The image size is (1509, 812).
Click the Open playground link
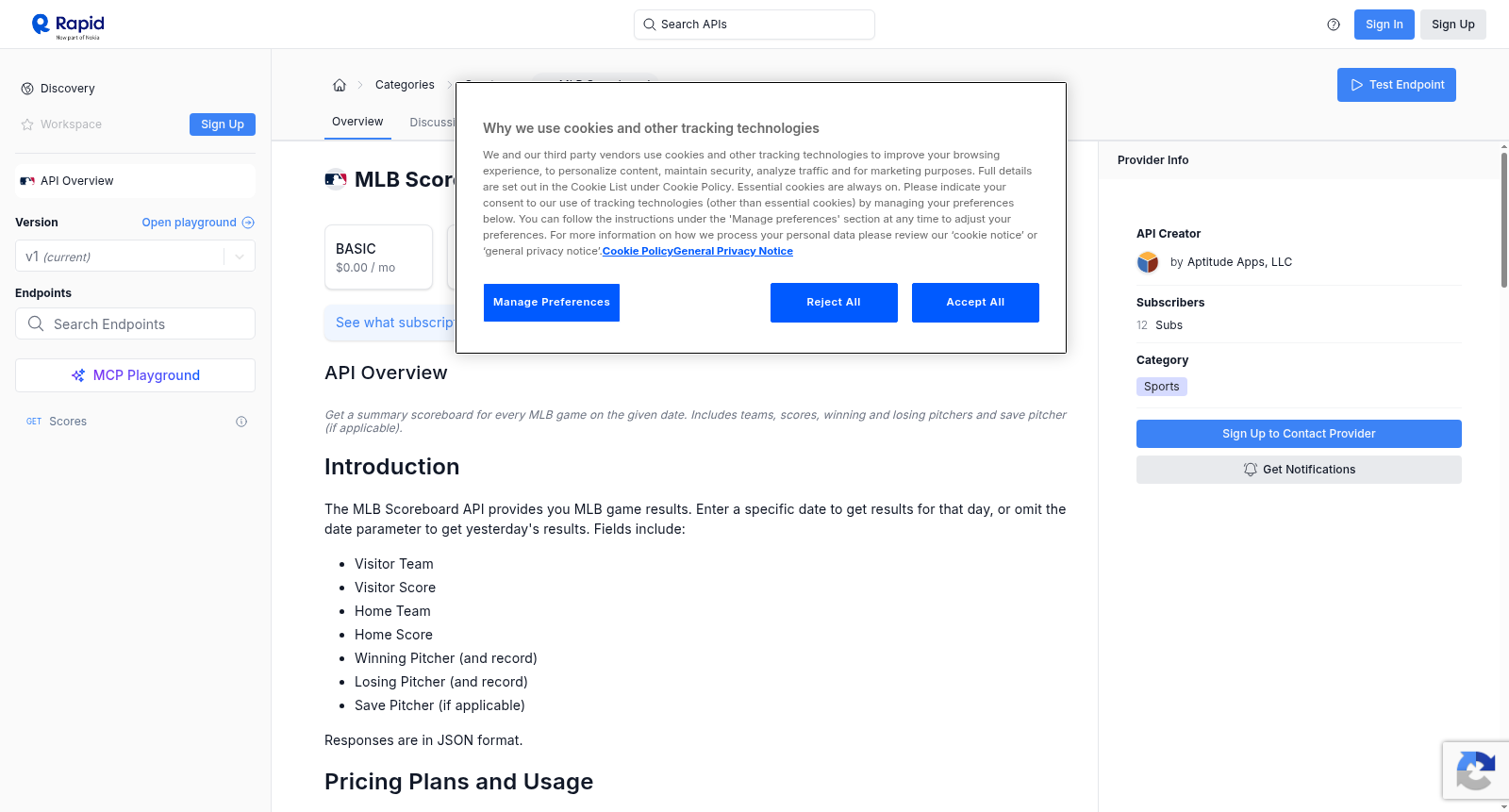(x=189, y=223)
